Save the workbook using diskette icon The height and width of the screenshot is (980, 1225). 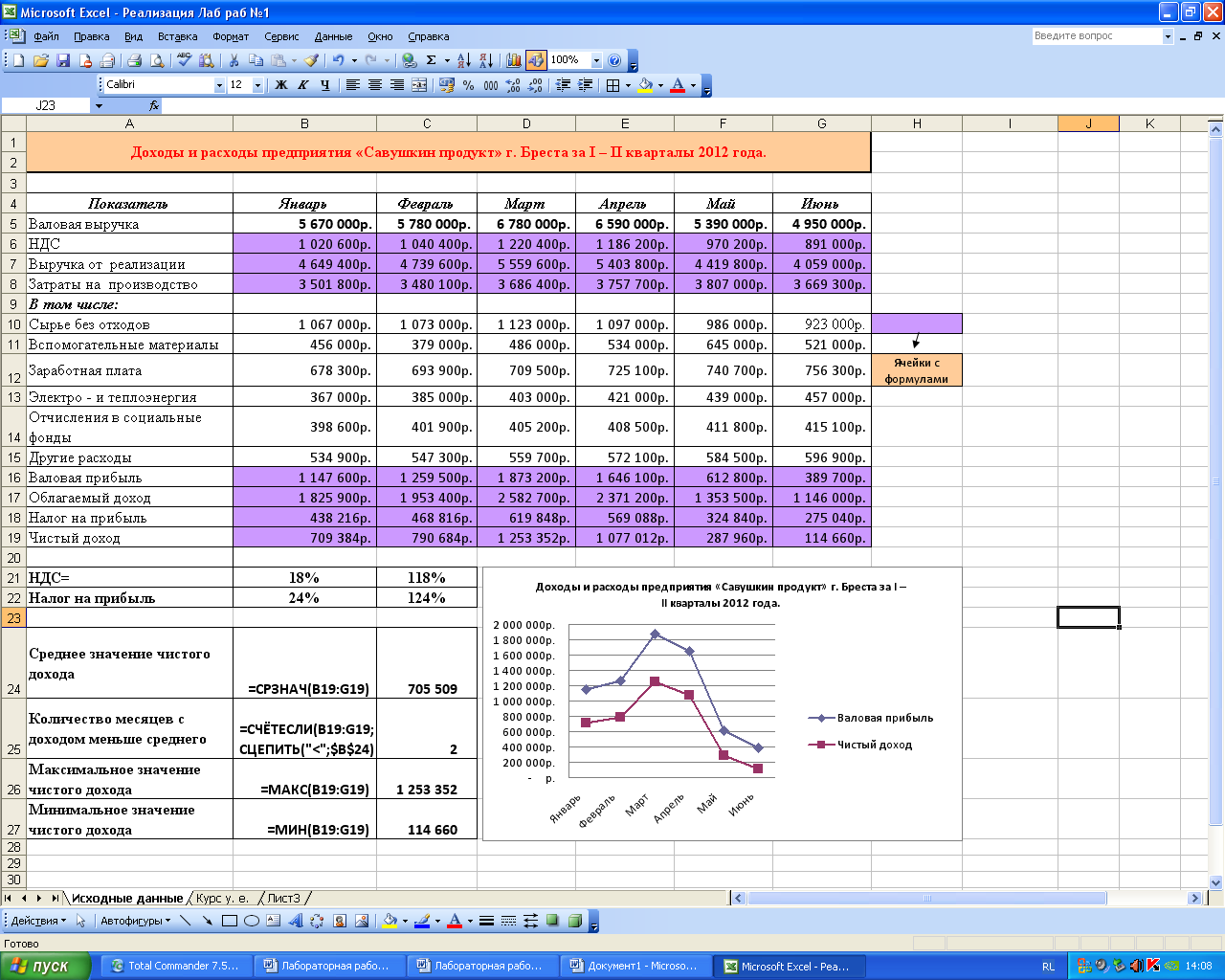(x=63, y=60)
